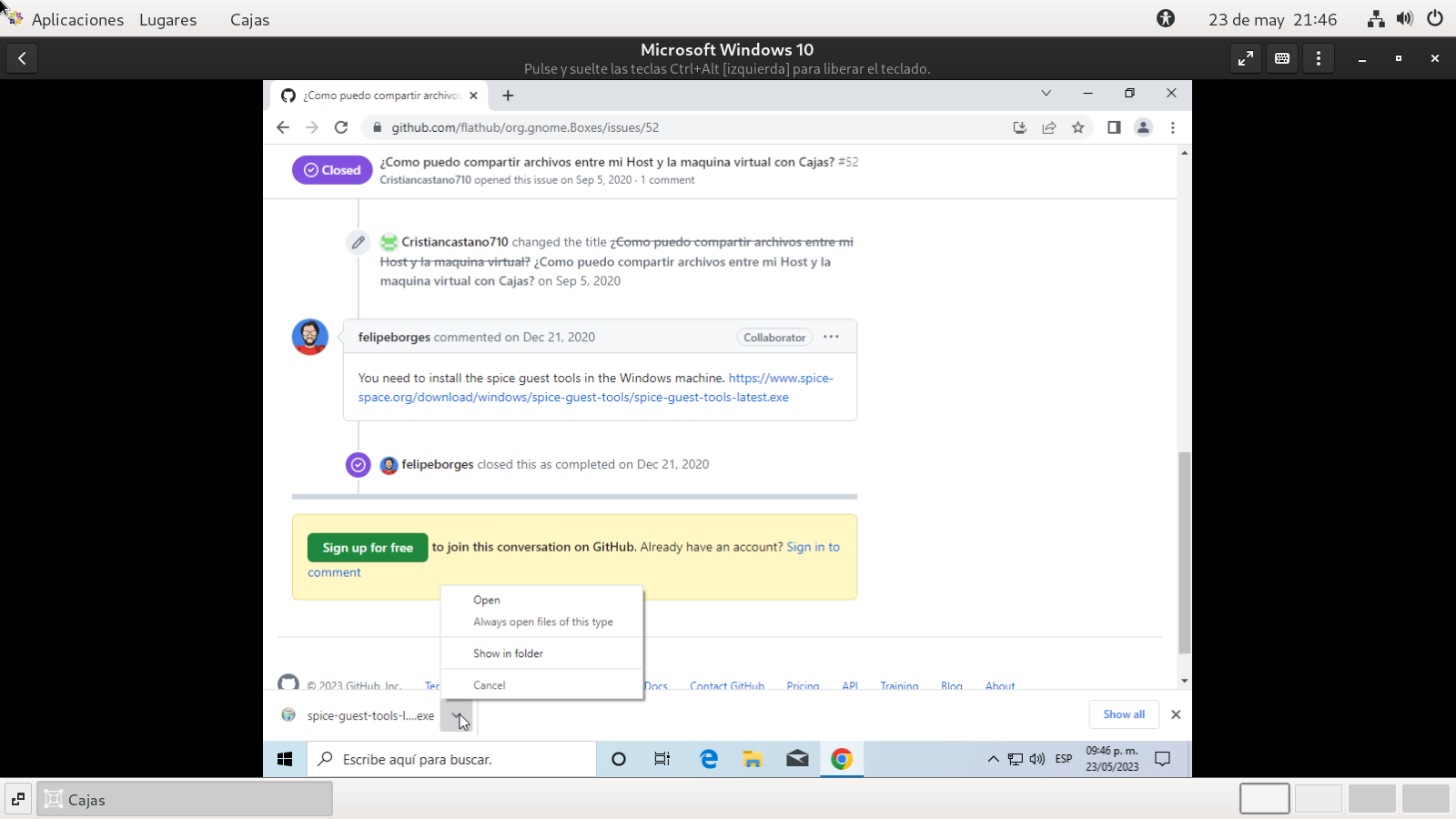The height and width of the screenshot is (819, 1456).
Task: Click the Chrome reload page icon
Action: (341, 127)
